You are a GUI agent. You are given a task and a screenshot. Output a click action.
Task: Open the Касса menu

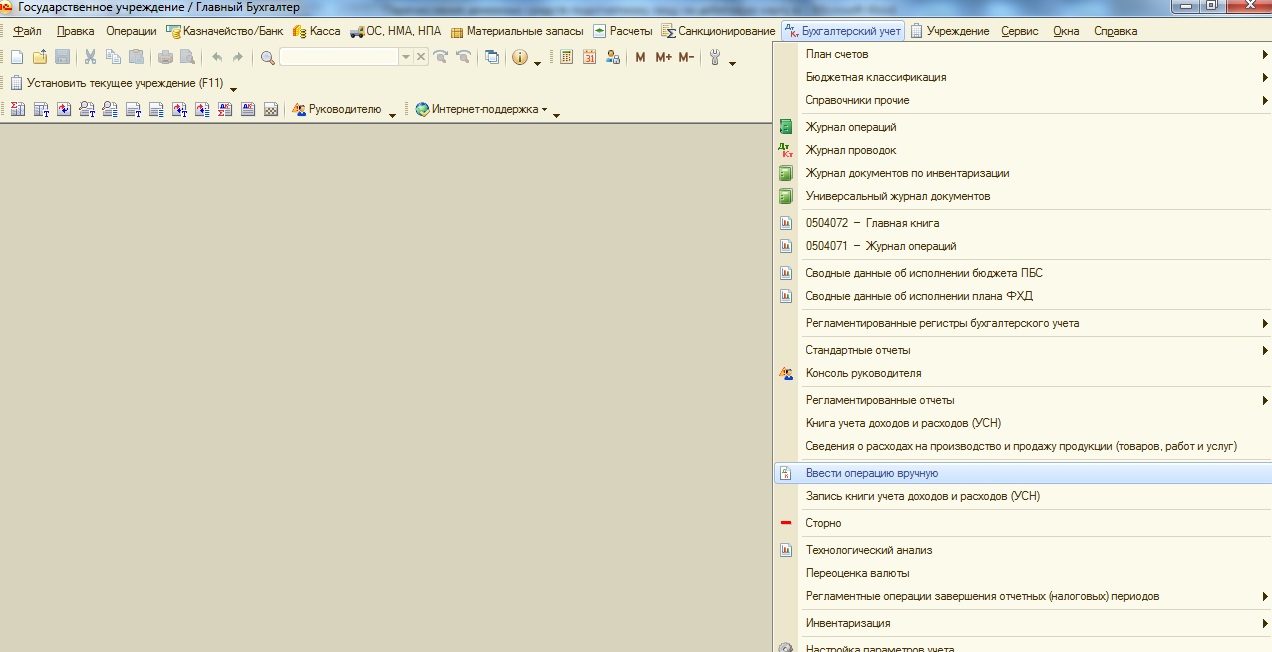point(317,31)
